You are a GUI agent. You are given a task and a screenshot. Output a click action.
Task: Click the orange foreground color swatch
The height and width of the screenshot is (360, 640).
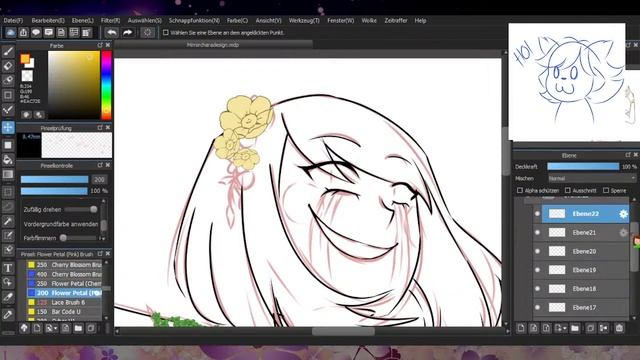25,59
